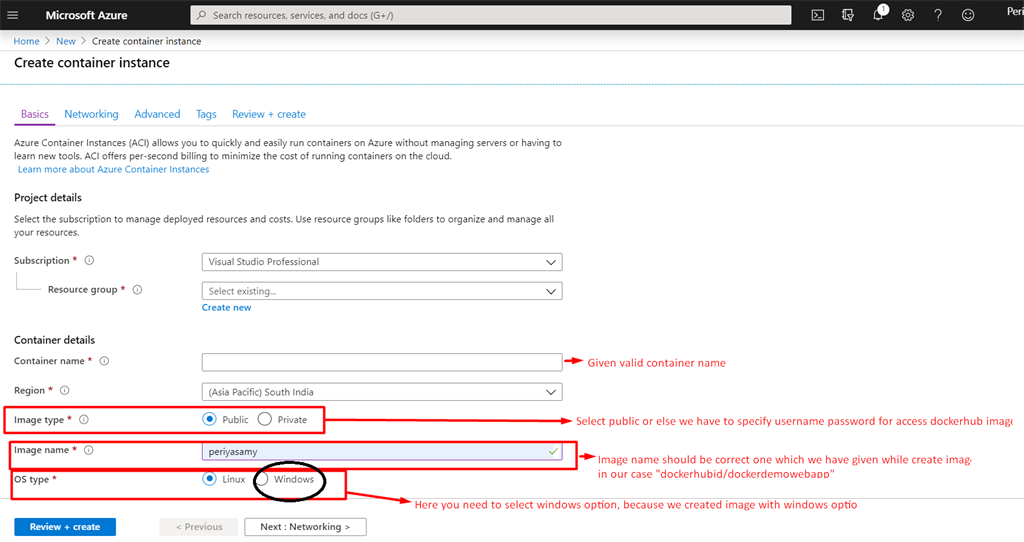Go to New breadcrumb
The image size is (1024, 542).
(x=66, y=41)
